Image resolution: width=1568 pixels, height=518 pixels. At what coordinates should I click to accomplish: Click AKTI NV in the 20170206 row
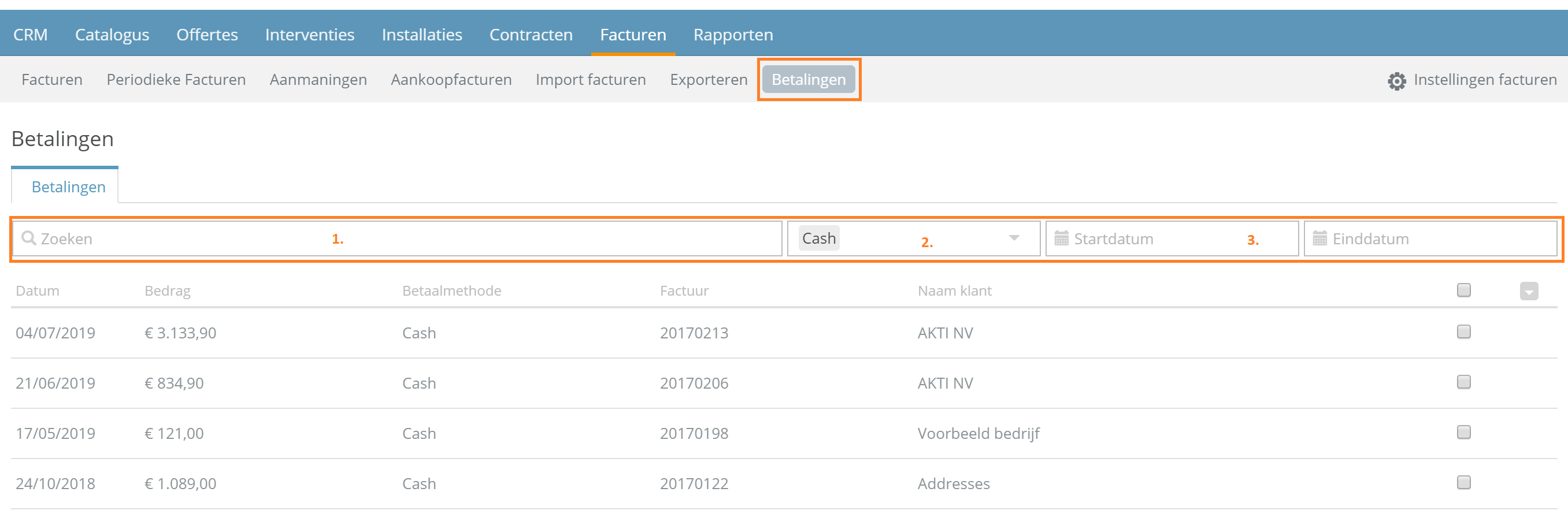946,383
